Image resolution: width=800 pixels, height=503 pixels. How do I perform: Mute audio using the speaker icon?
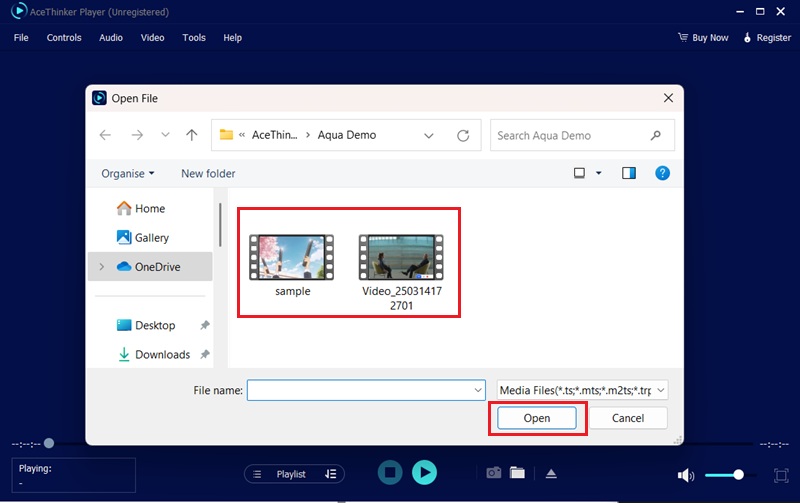click(x=685, y=474)
